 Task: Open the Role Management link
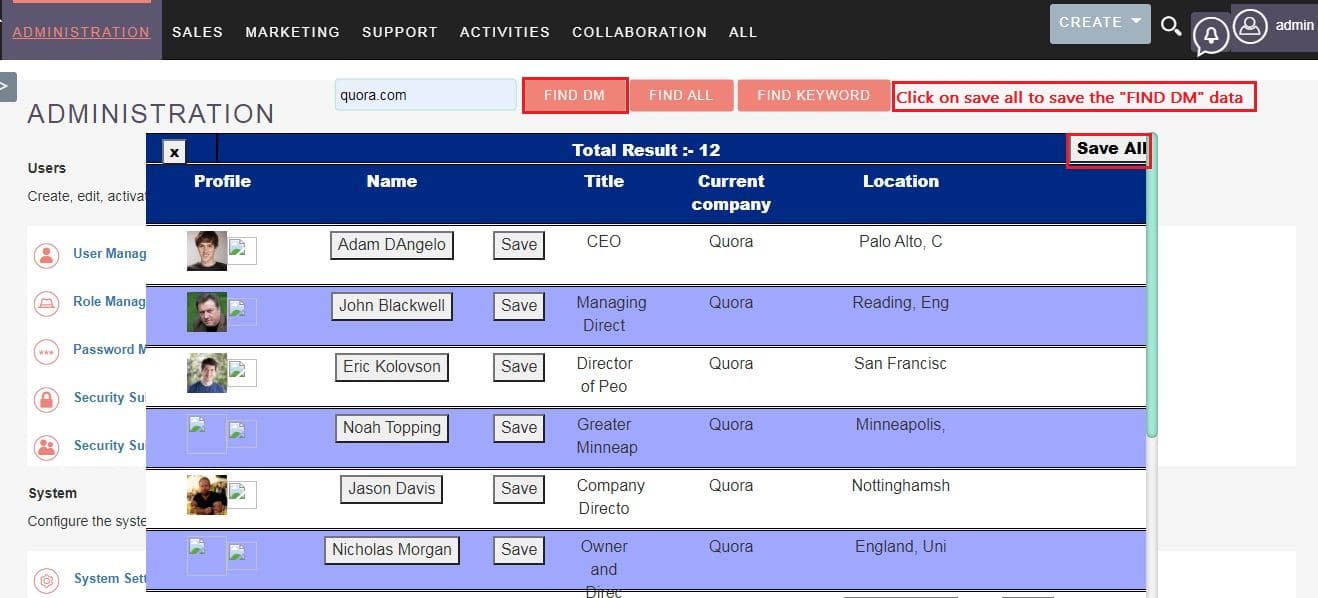110,302
